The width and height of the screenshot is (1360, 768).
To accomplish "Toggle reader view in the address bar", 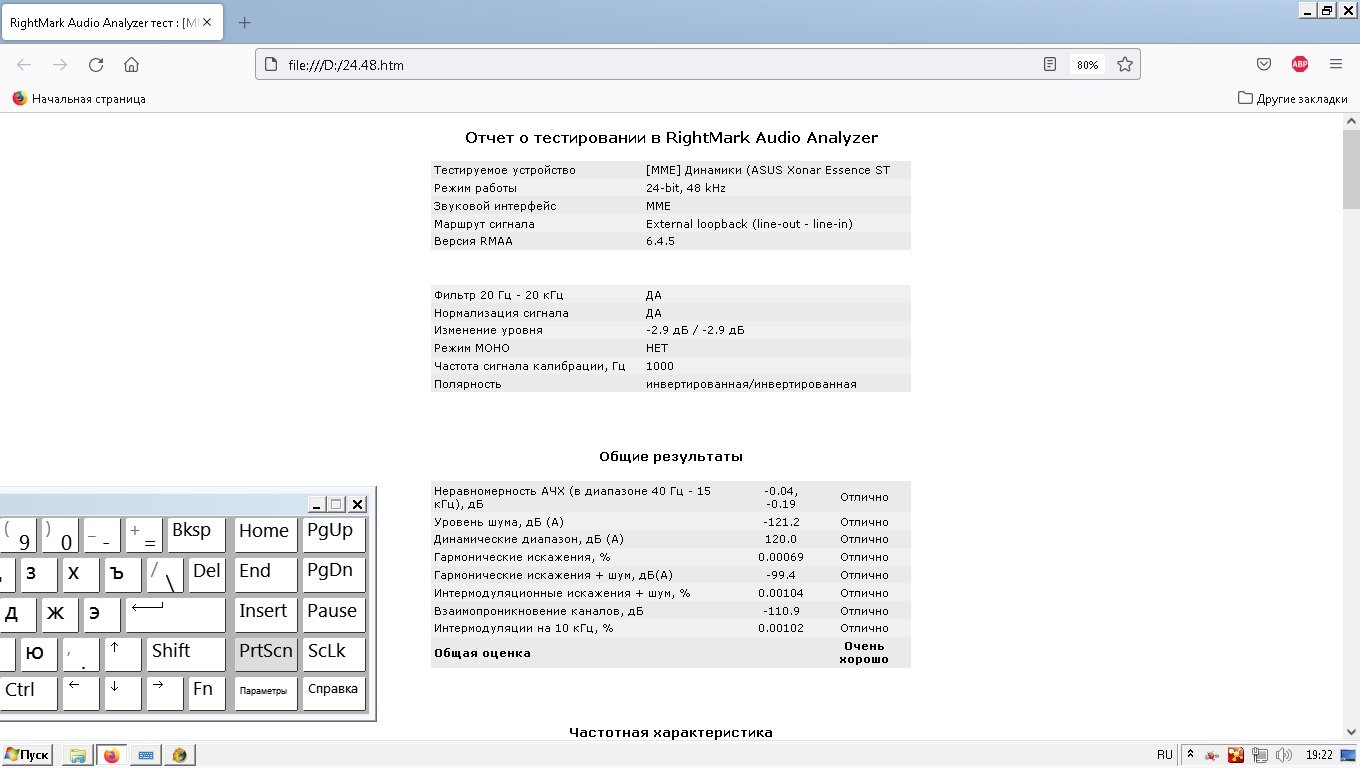I will coord(1050,65).
